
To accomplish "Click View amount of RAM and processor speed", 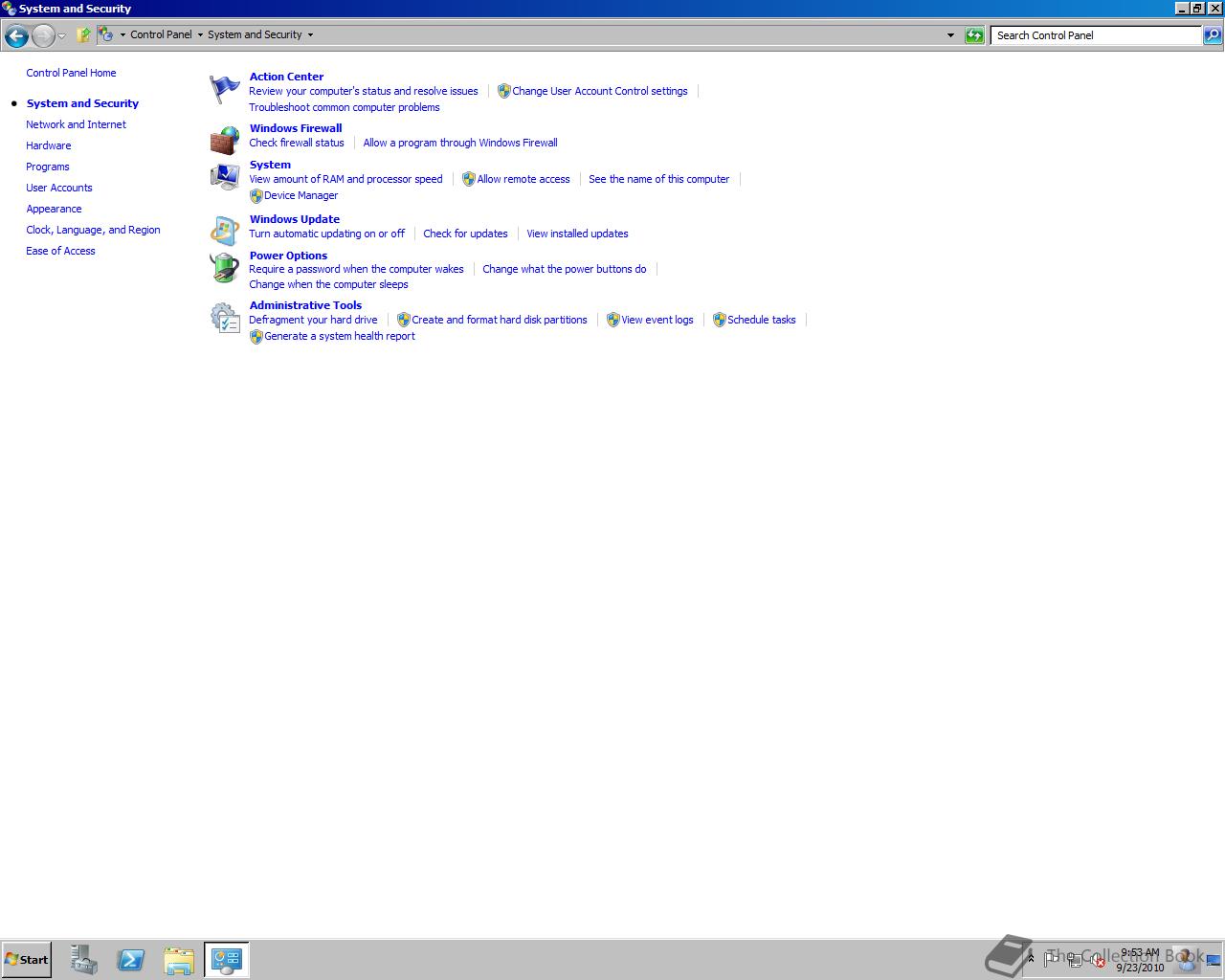I will (345, 179).
